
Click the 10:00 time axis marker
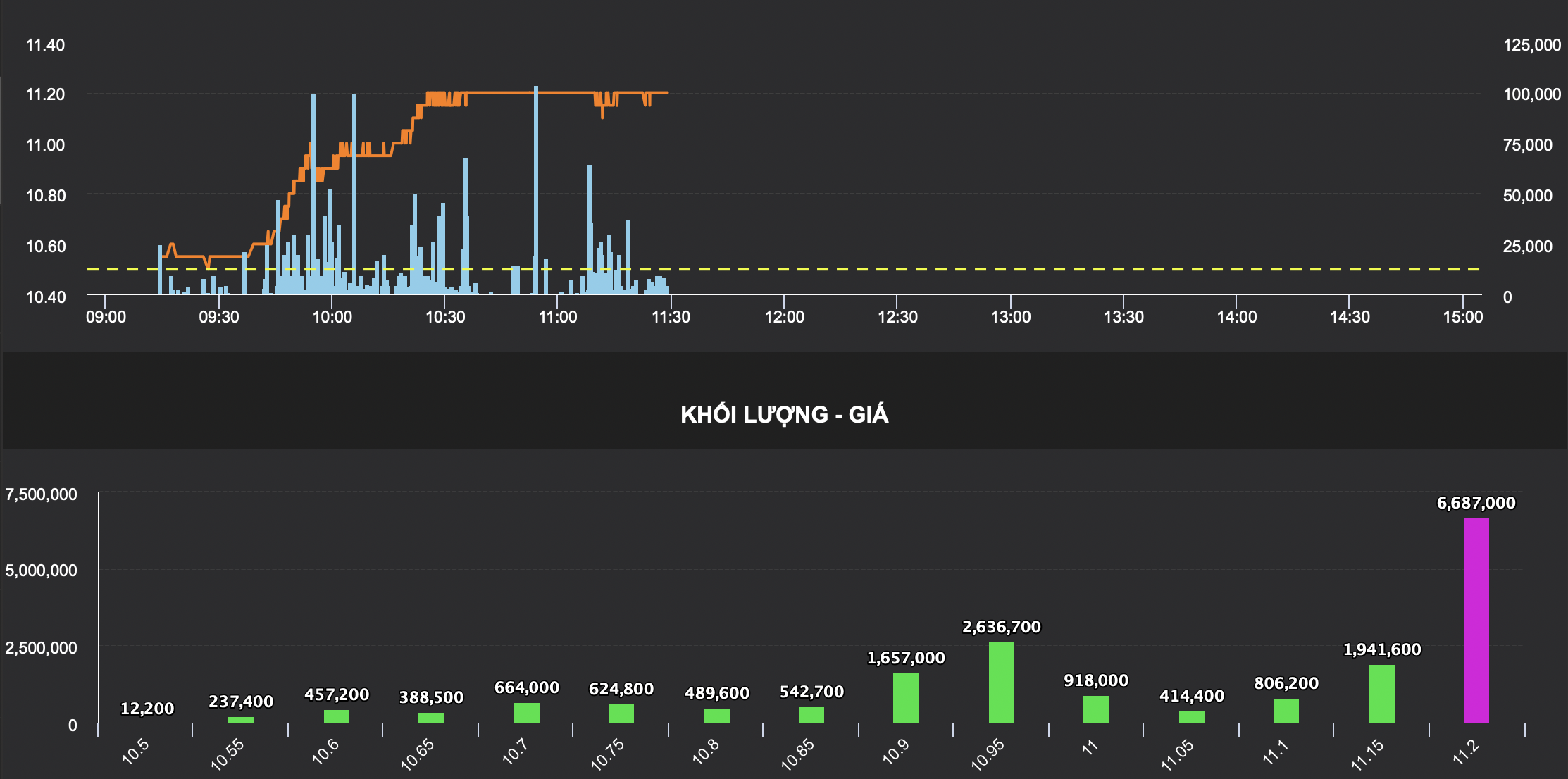pos(332,317)
